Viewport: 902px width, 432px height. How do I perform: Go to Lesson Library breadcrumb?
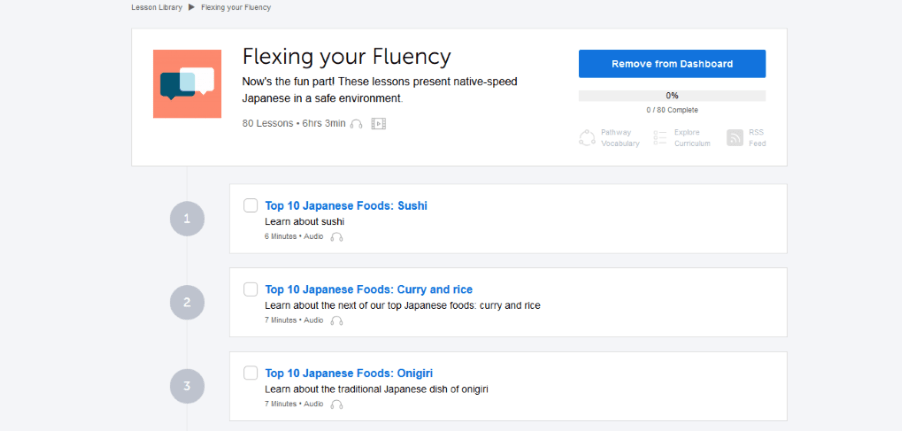tap(156, 7)
